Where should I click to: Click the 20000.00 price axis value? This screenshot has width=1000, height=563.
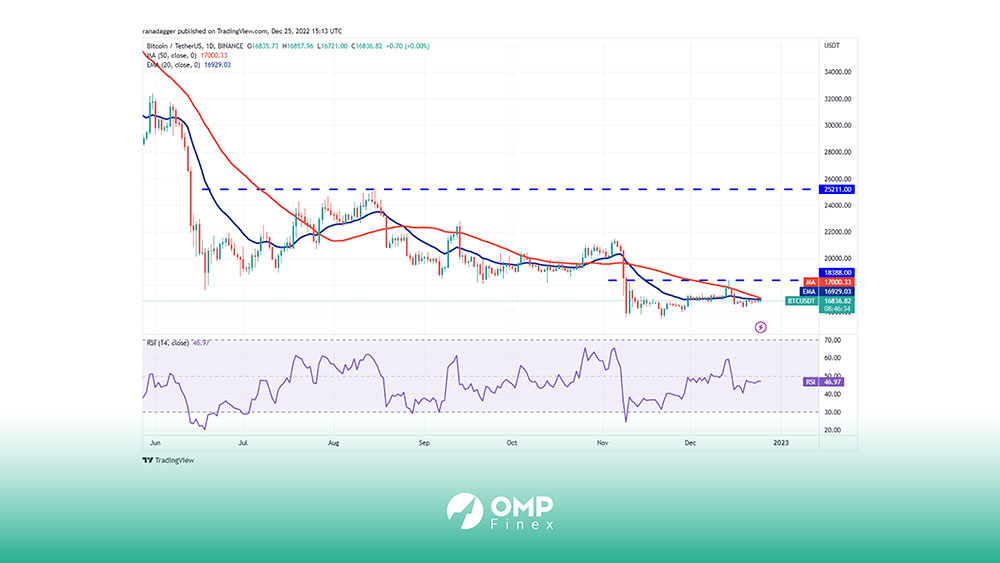(837, 258)
